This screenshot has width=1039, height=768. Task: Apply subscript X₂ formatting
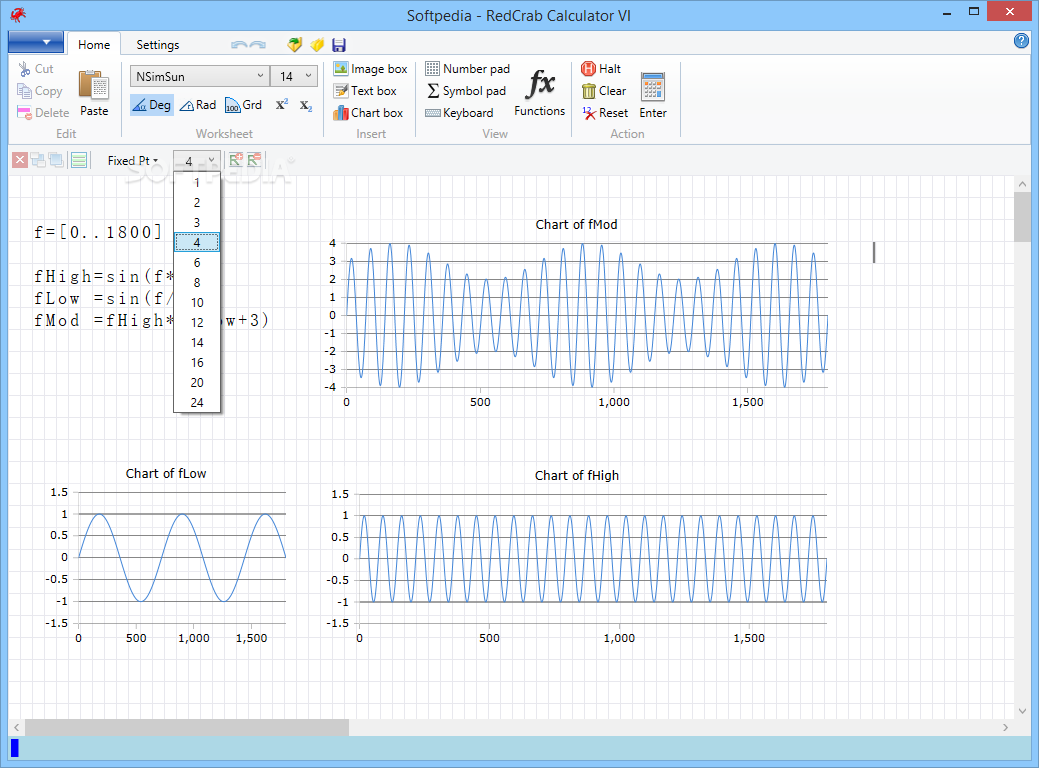point(305,105)
